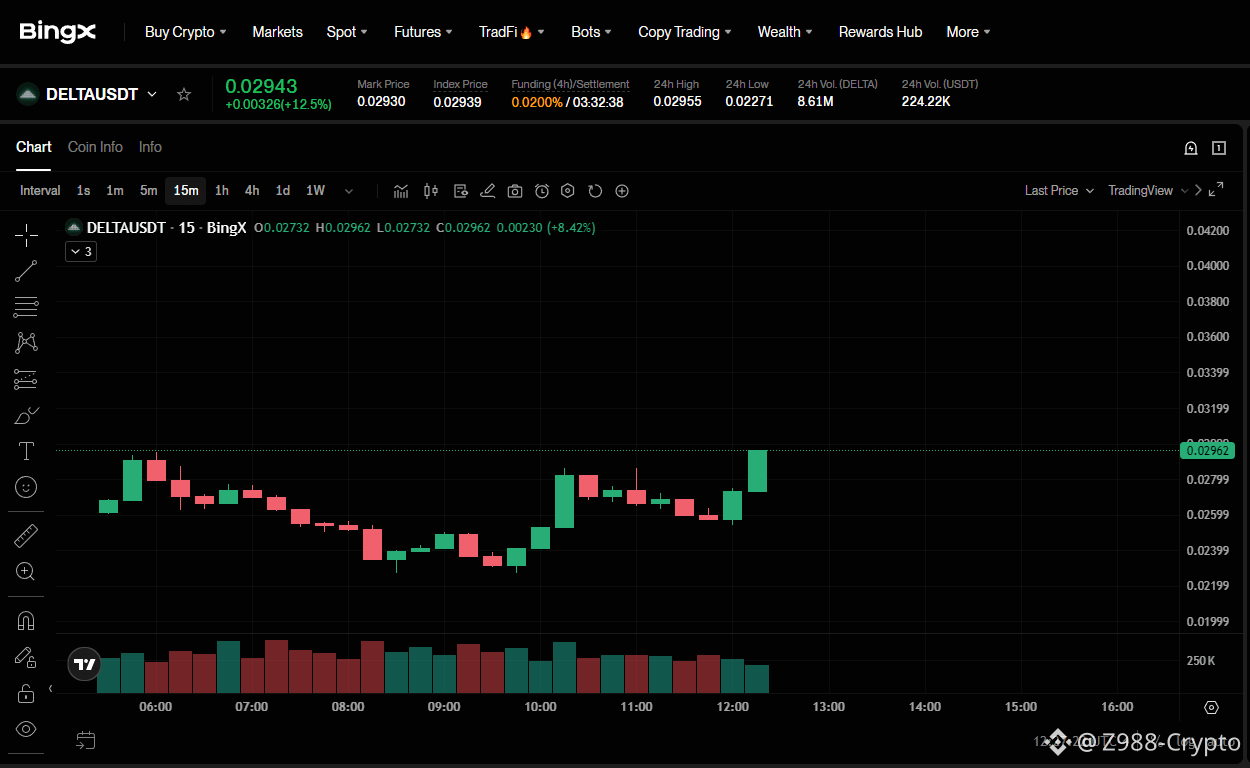Toggle hide all drawings eye icon

26,729
